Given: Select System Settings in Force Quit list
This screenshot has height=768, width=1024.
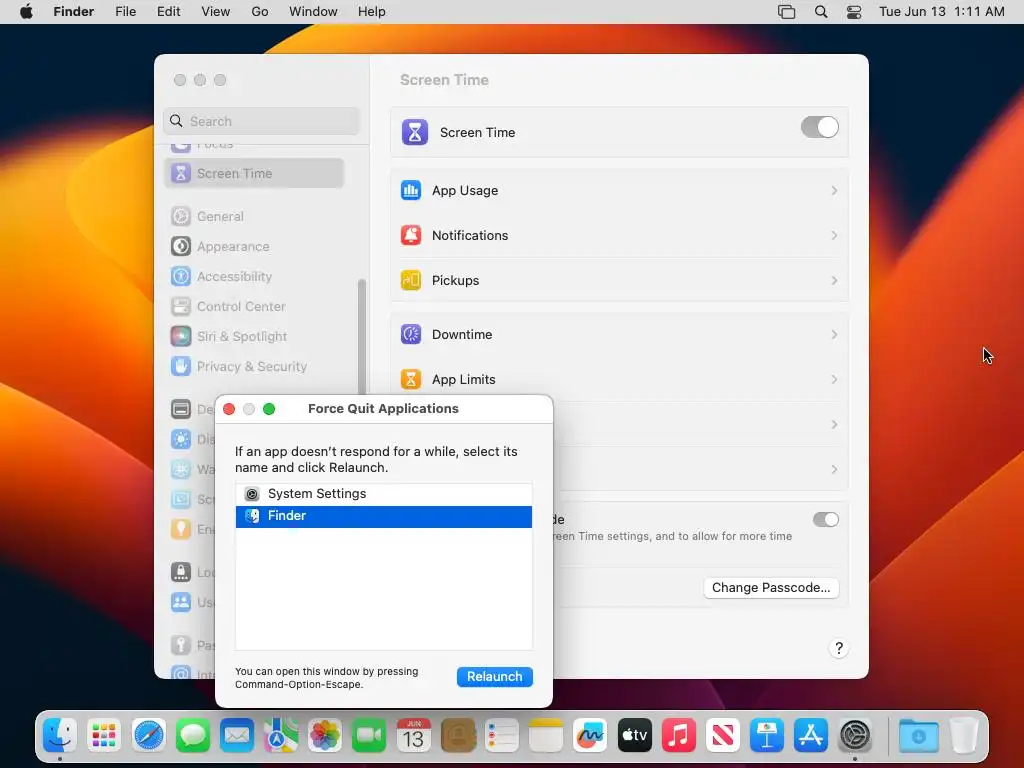Looking at the screenshot, I should (383, 494).
